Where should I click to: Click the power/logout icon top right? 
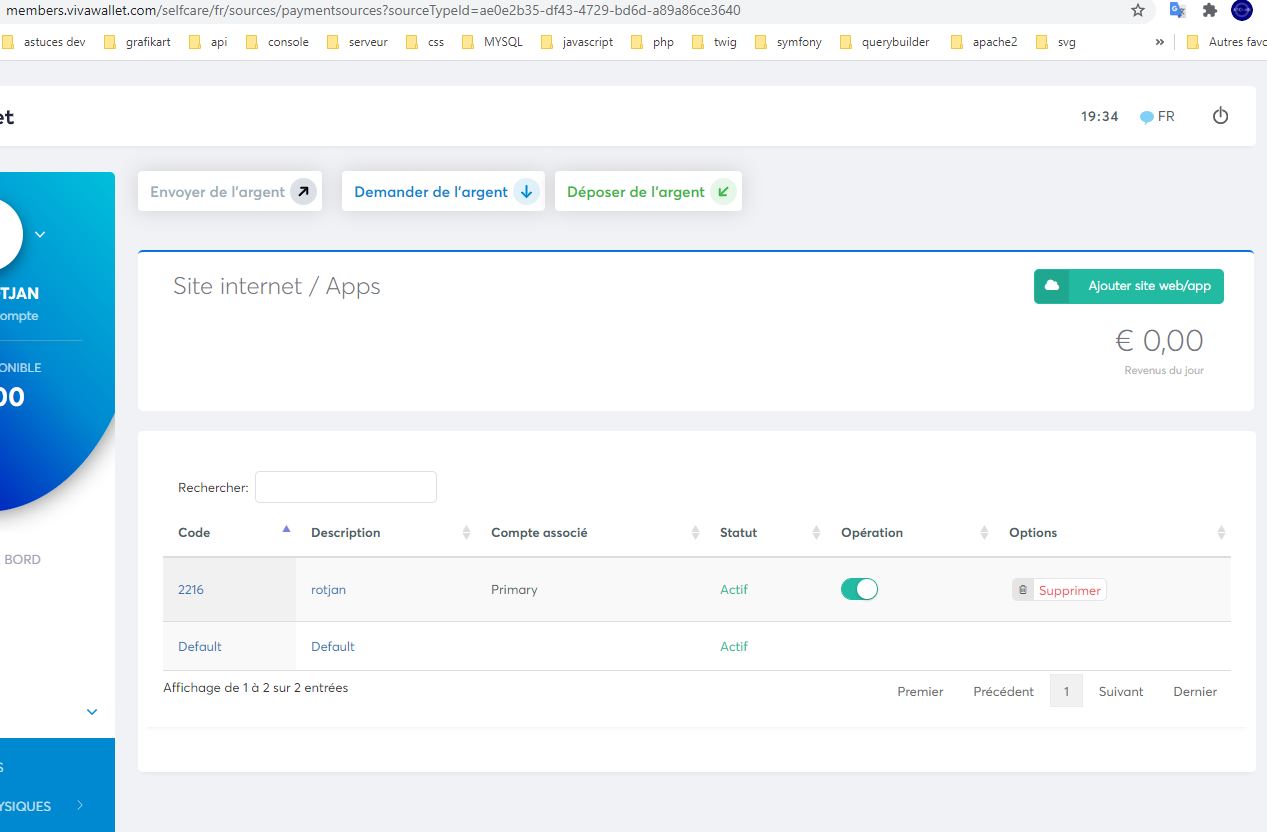(x=1220, y=115)
